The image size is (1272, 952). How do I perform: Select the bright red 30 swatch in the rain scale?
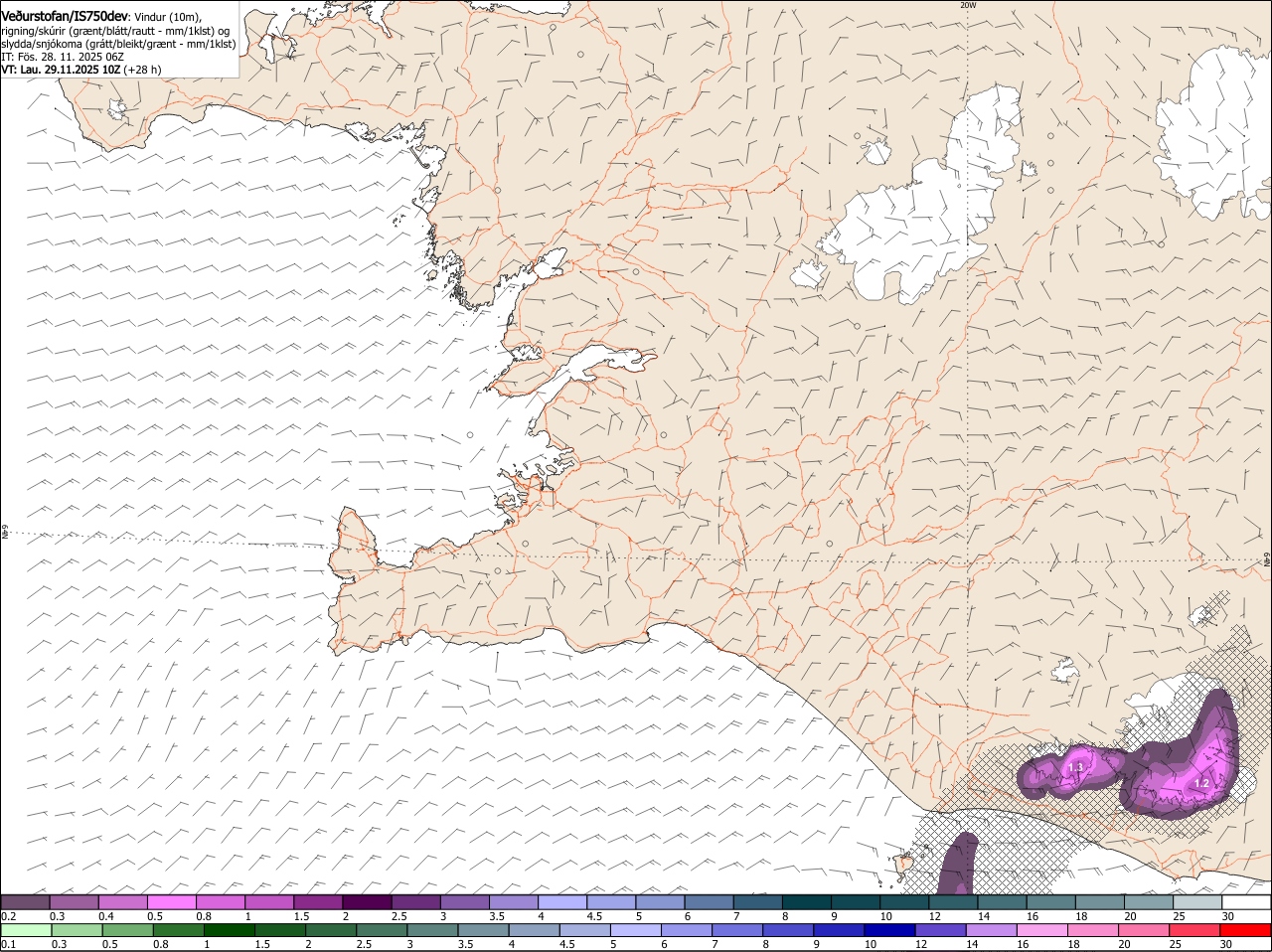click(x=1245, y=930)
